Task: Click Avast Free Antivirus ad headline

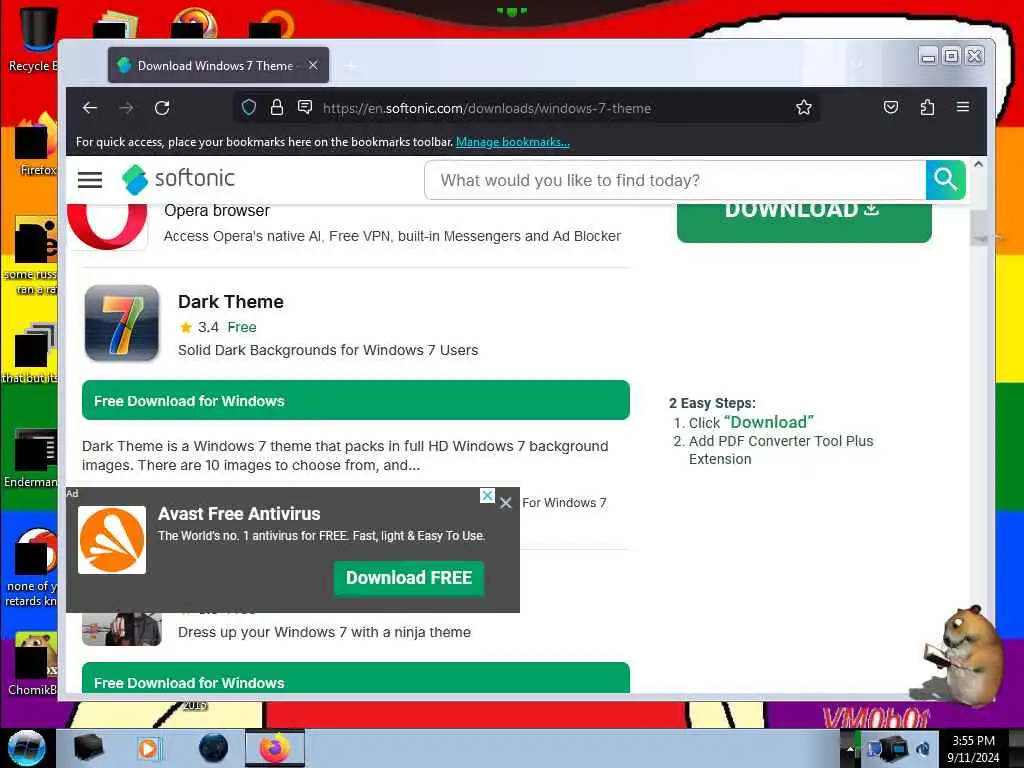Action: (239, 514)
